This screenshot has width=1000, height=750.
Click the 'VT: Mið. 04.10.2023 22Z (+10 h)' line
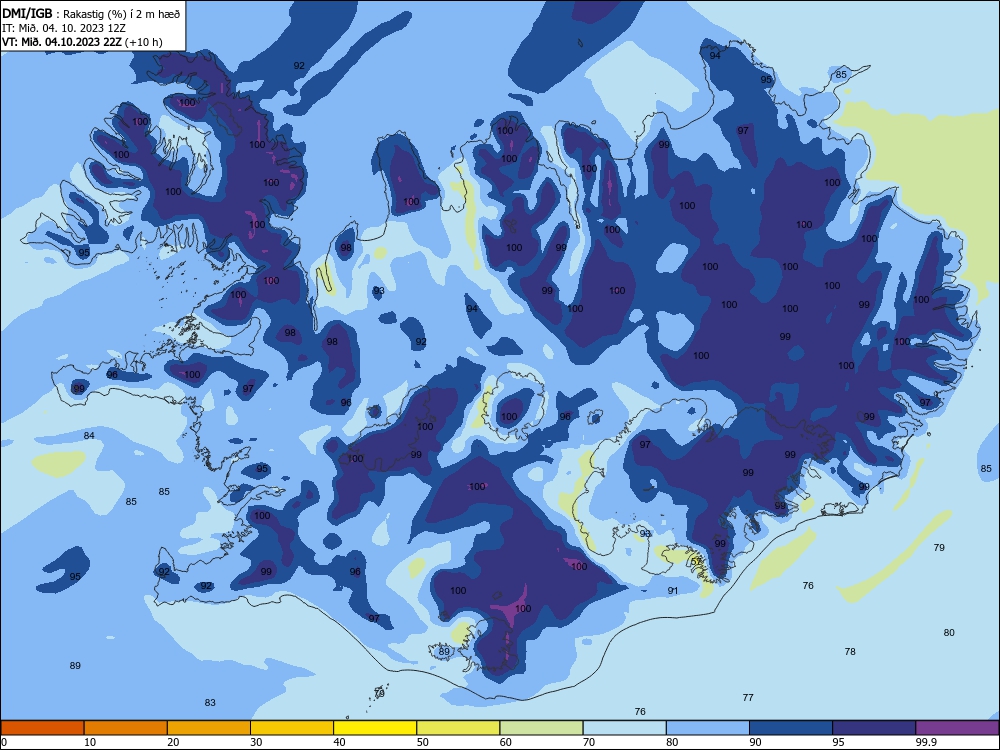point(82,42)
